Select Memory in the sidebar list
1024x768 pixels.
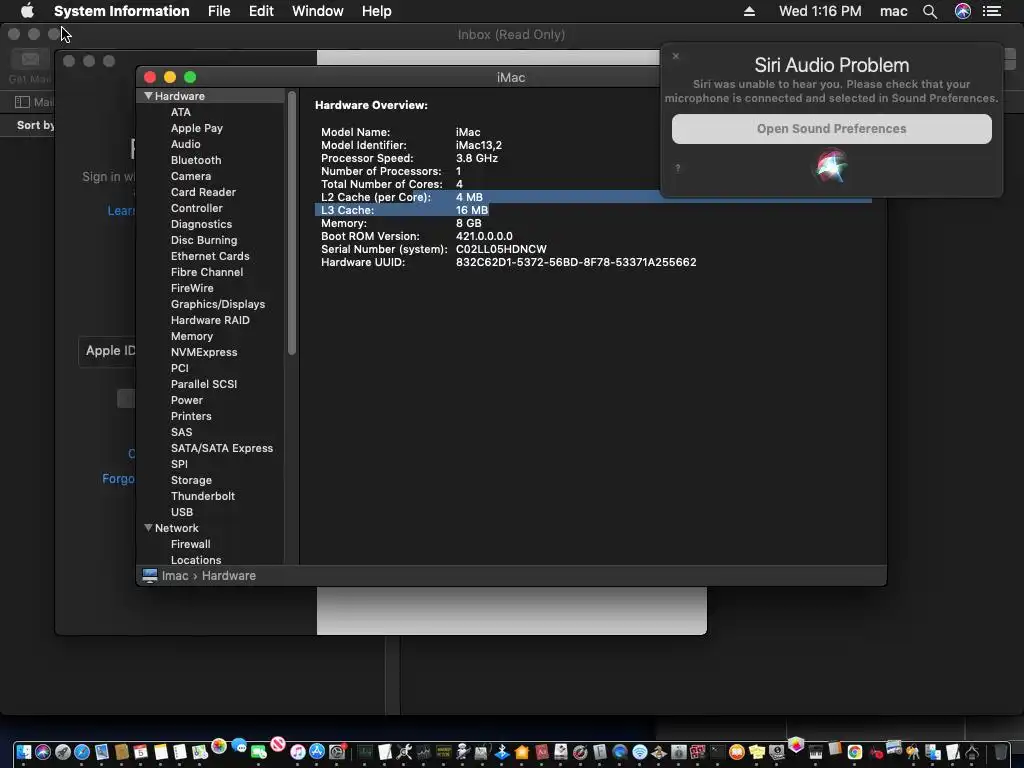(191, 336)
